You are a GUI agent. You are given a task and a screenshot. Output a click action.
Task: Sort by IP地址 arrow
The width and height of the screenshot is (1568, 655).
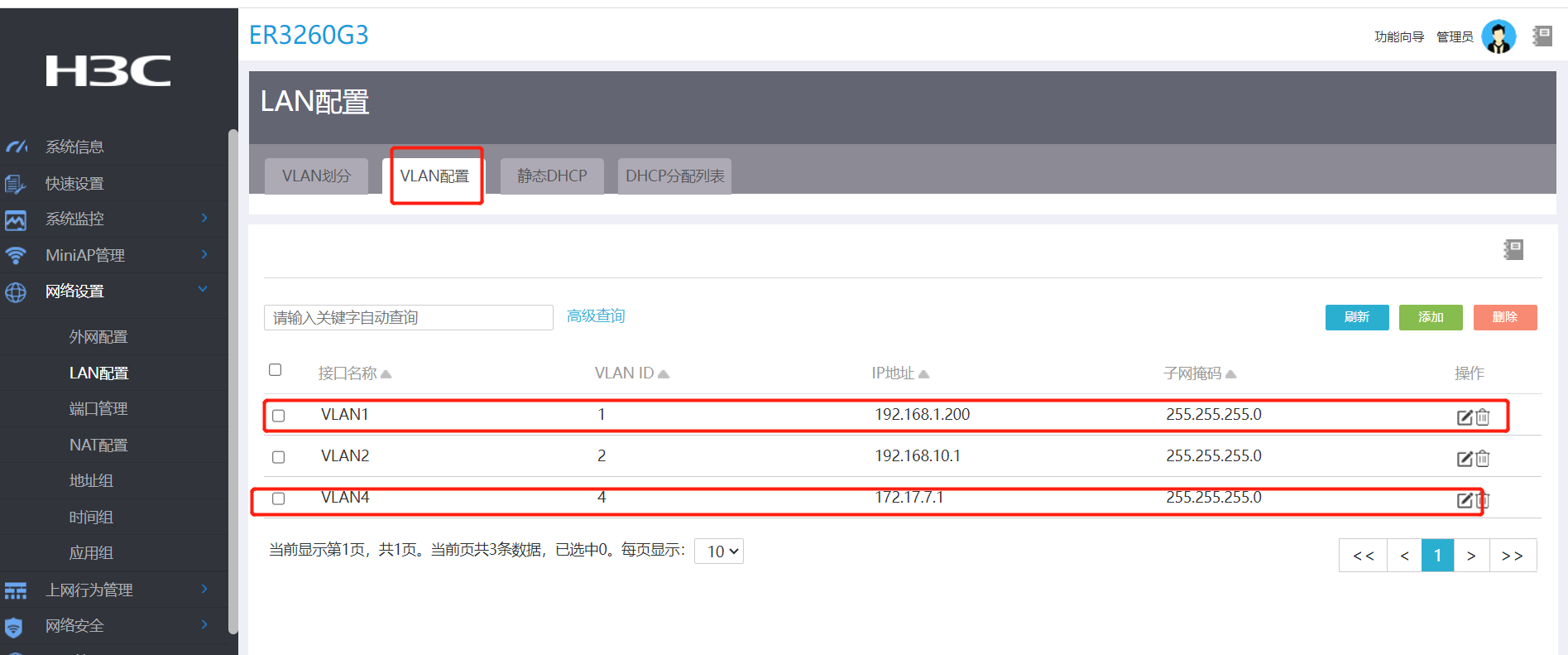tap(924, 374)
